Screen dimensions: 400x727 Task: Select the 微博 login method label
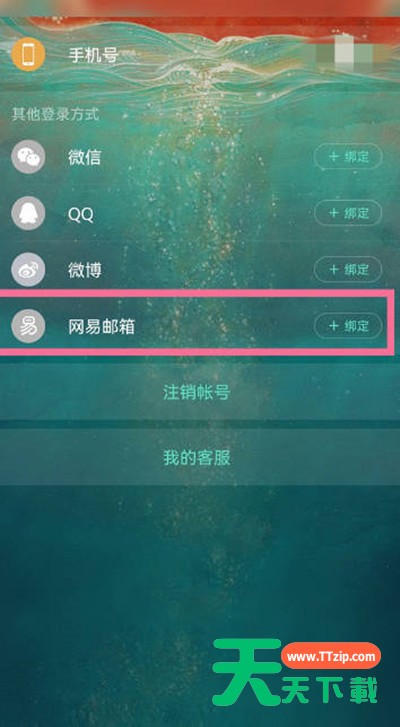pos(84,270)
